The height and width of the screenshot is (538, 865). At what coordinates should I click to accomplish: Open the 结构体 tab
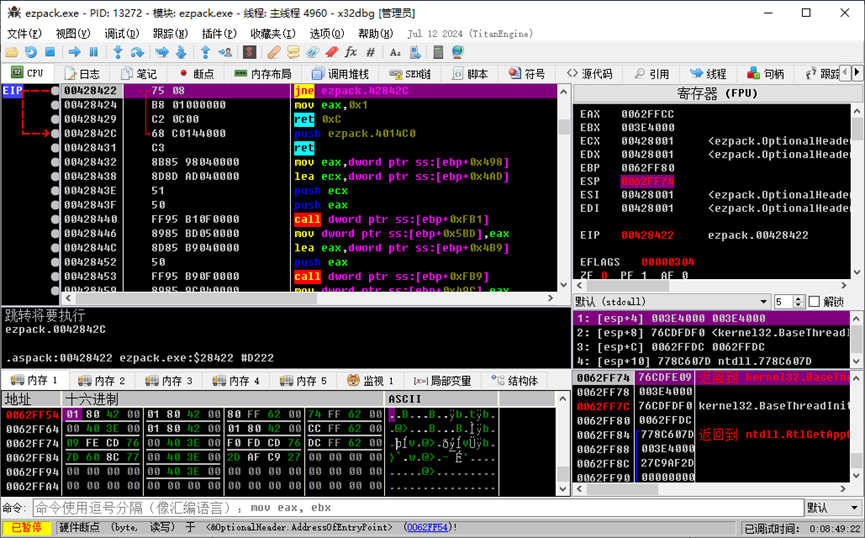coord(515,380)
